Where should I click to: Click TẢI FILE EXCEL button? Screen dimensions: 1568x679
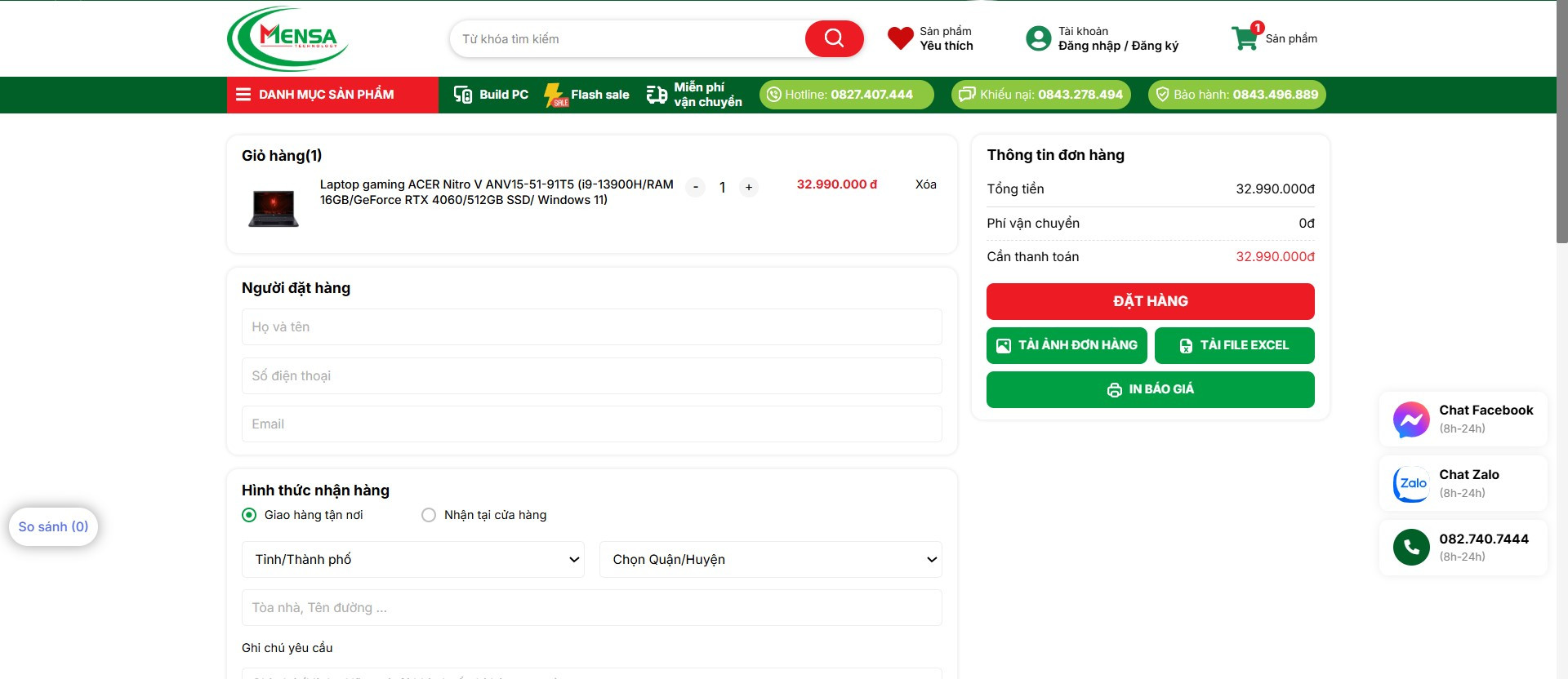click(x=1235, y=345)
